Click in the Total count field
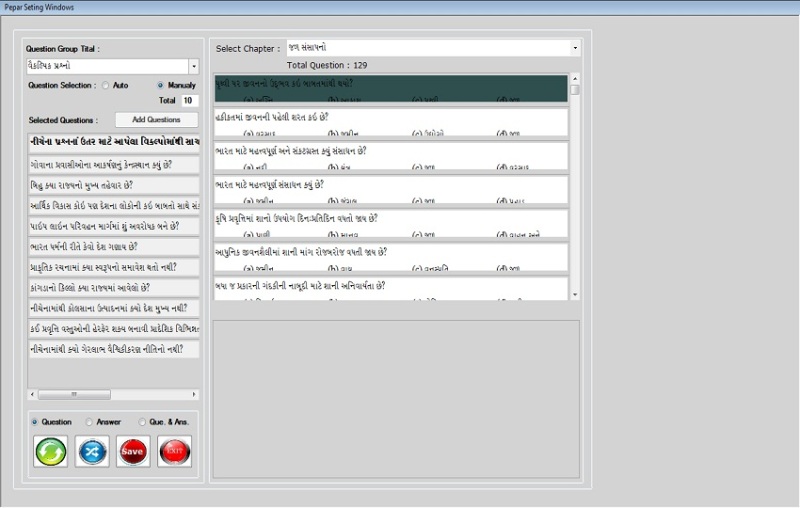This screenshot has width=800, height=508. point(189,101)
